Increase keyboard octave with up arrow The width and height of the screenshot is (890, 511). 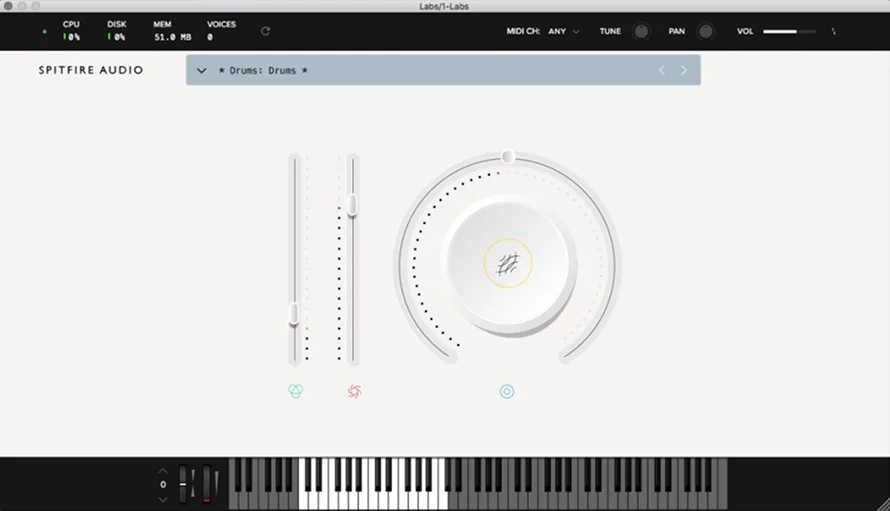(x=163, y=471)
